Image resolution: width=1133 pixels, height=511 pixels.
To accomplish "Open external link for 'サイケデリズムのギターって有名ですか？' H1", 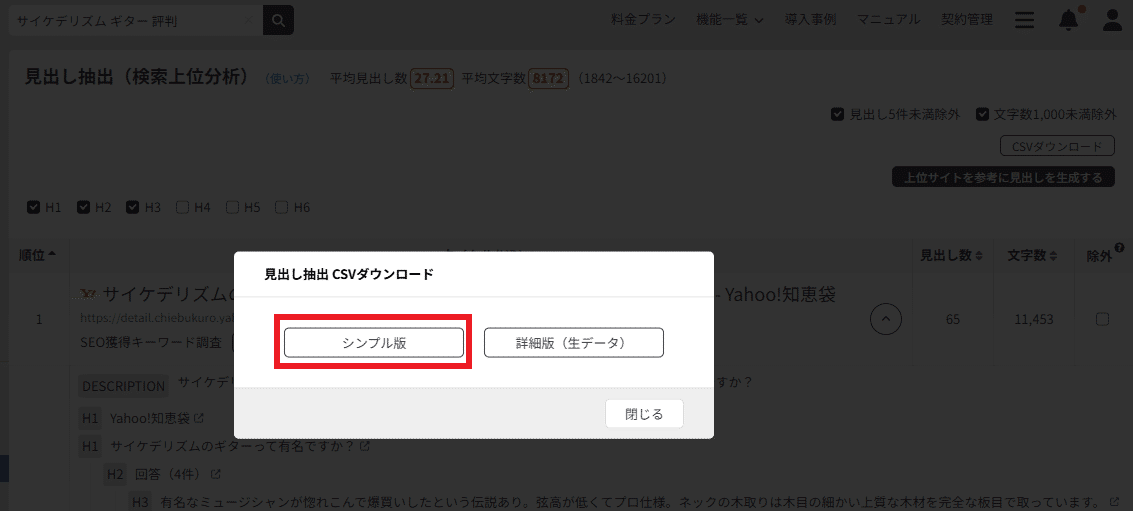I will click(365, 447).
